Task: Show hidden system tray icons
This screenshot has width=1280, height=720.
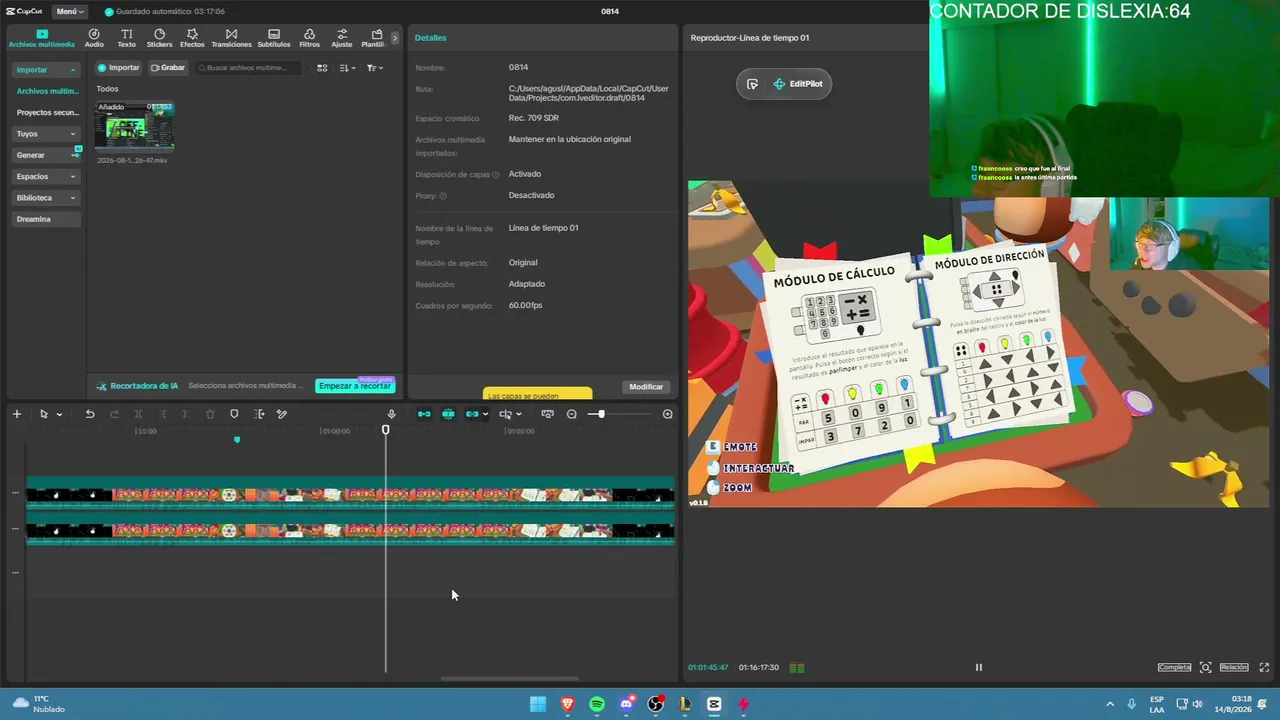Action: tap(1109, 704)
